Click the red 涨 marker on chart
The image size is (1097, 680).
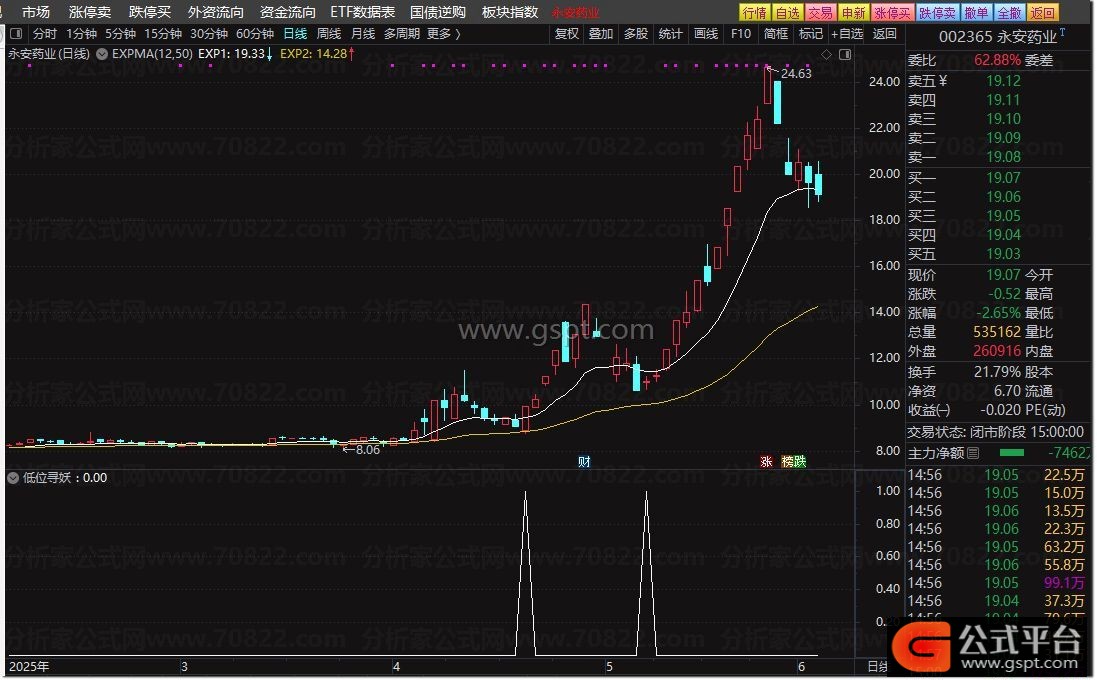tap(766, 462)
